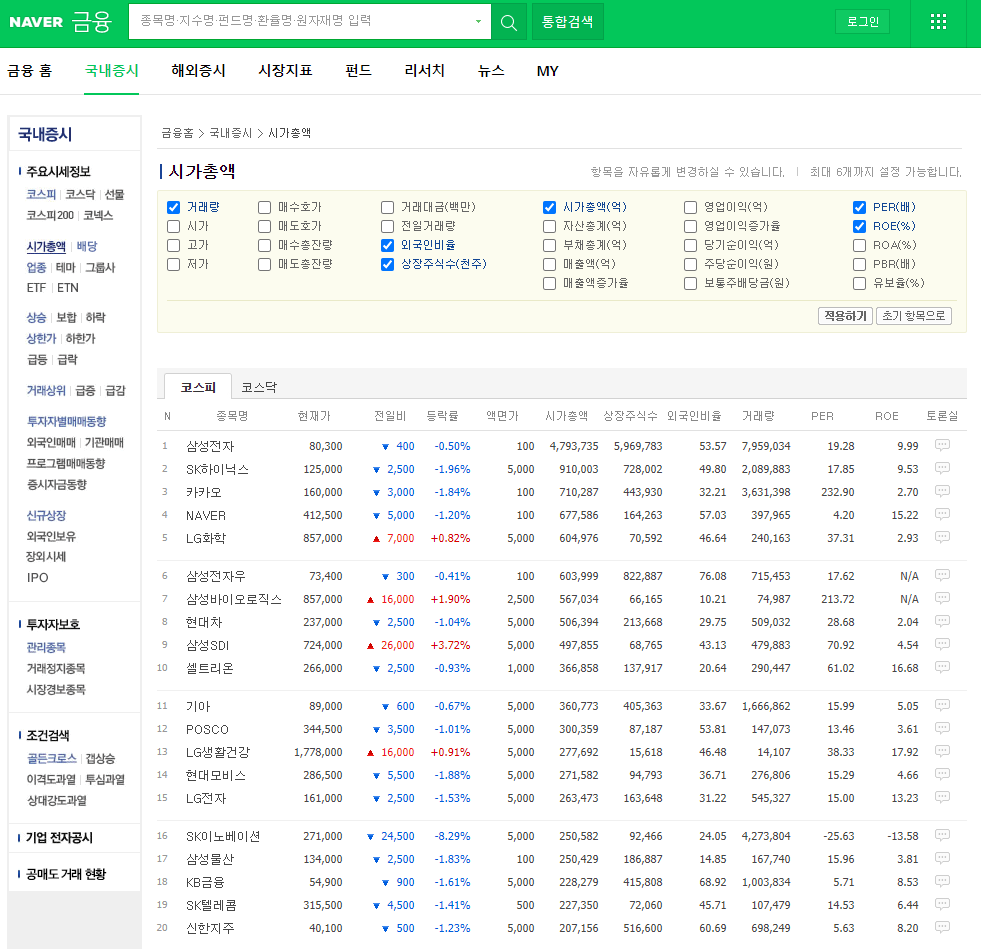981x949 pixels.
Task: Tick the PBR(배) checkbox
Action: [860, 265]
